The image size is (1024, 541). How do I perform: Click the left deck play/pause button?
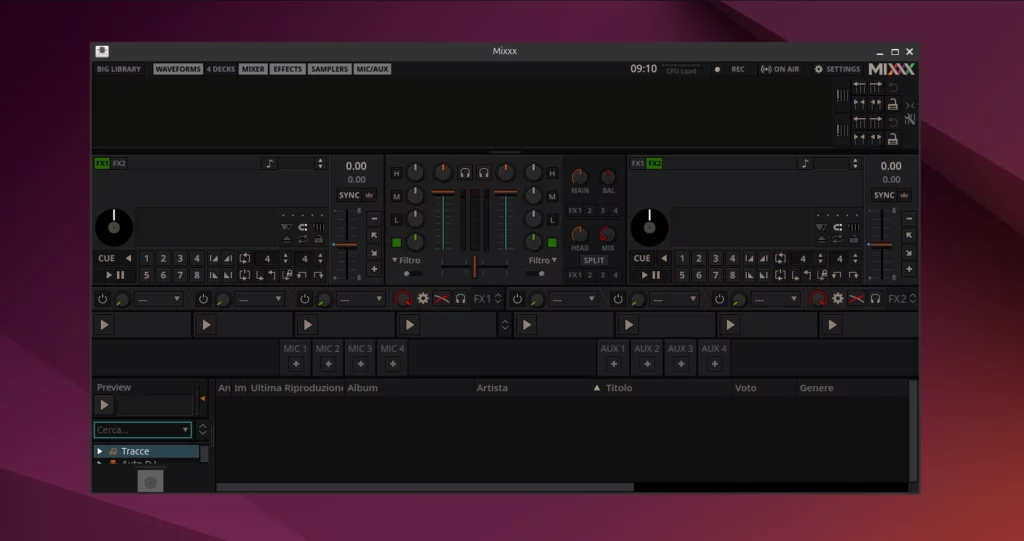click(115, 275)
